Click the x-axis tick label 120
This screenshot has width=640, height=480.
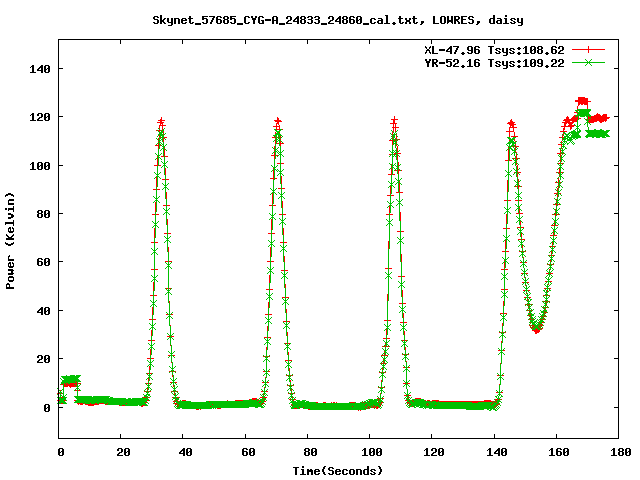point(433,452)
